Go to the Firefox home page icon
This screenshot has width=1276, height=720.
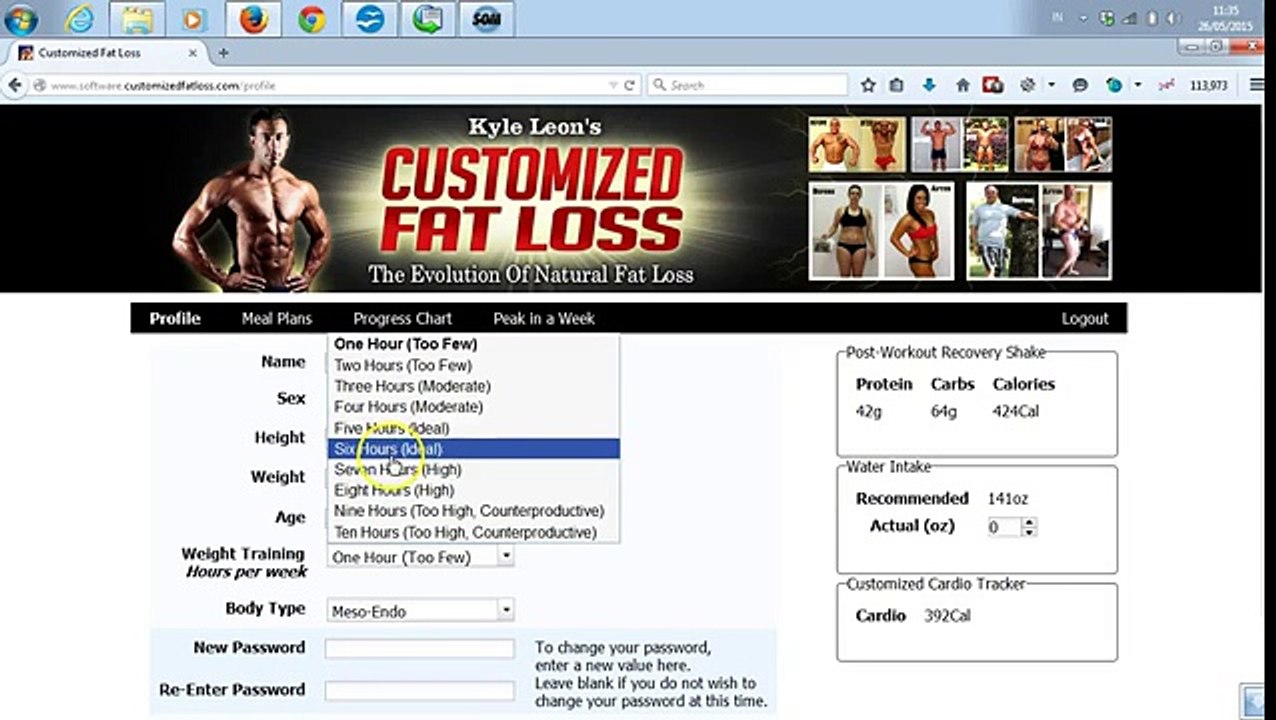(x=962, y=86)
